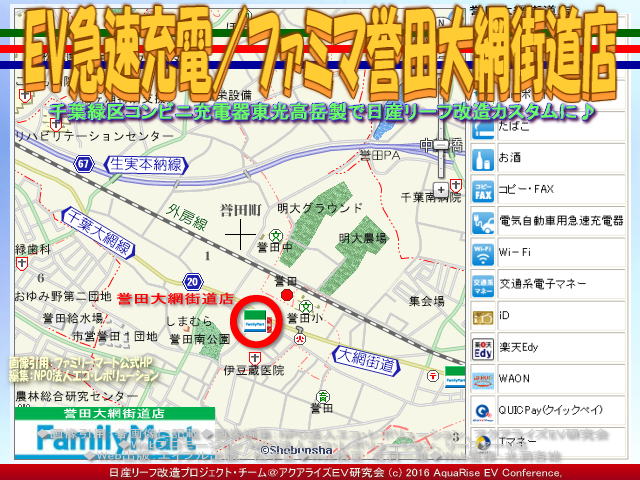Click the Copy FAX service icon

pyautogui.click(x=483, y=191)
